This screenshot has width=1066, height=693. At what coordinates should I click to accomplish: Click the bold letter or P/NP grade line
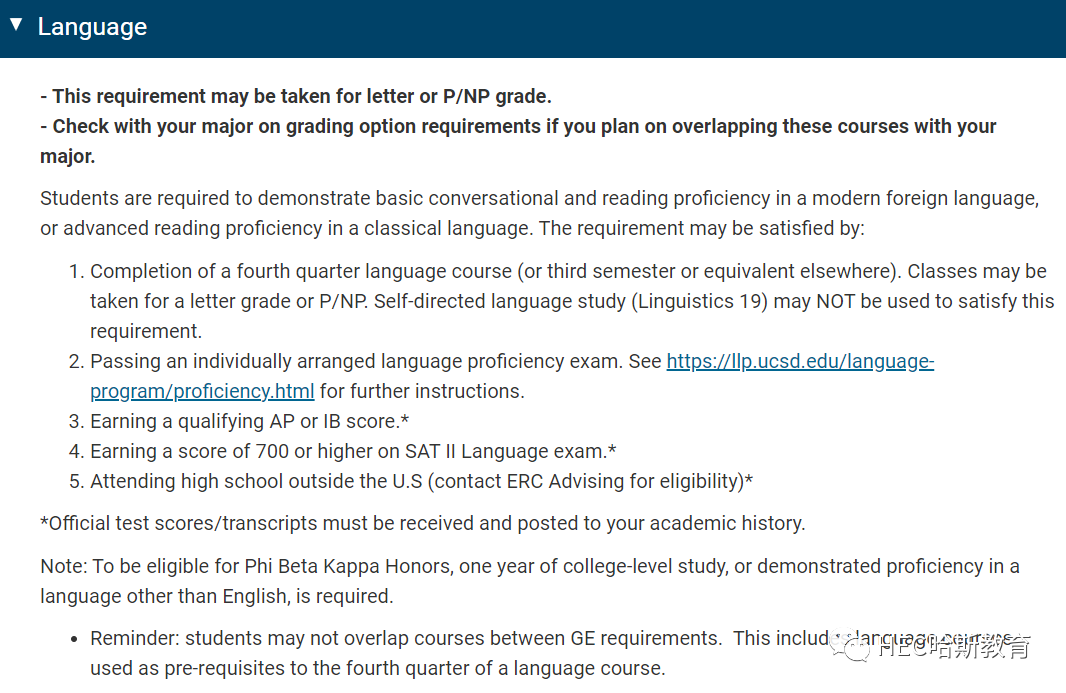296,97
